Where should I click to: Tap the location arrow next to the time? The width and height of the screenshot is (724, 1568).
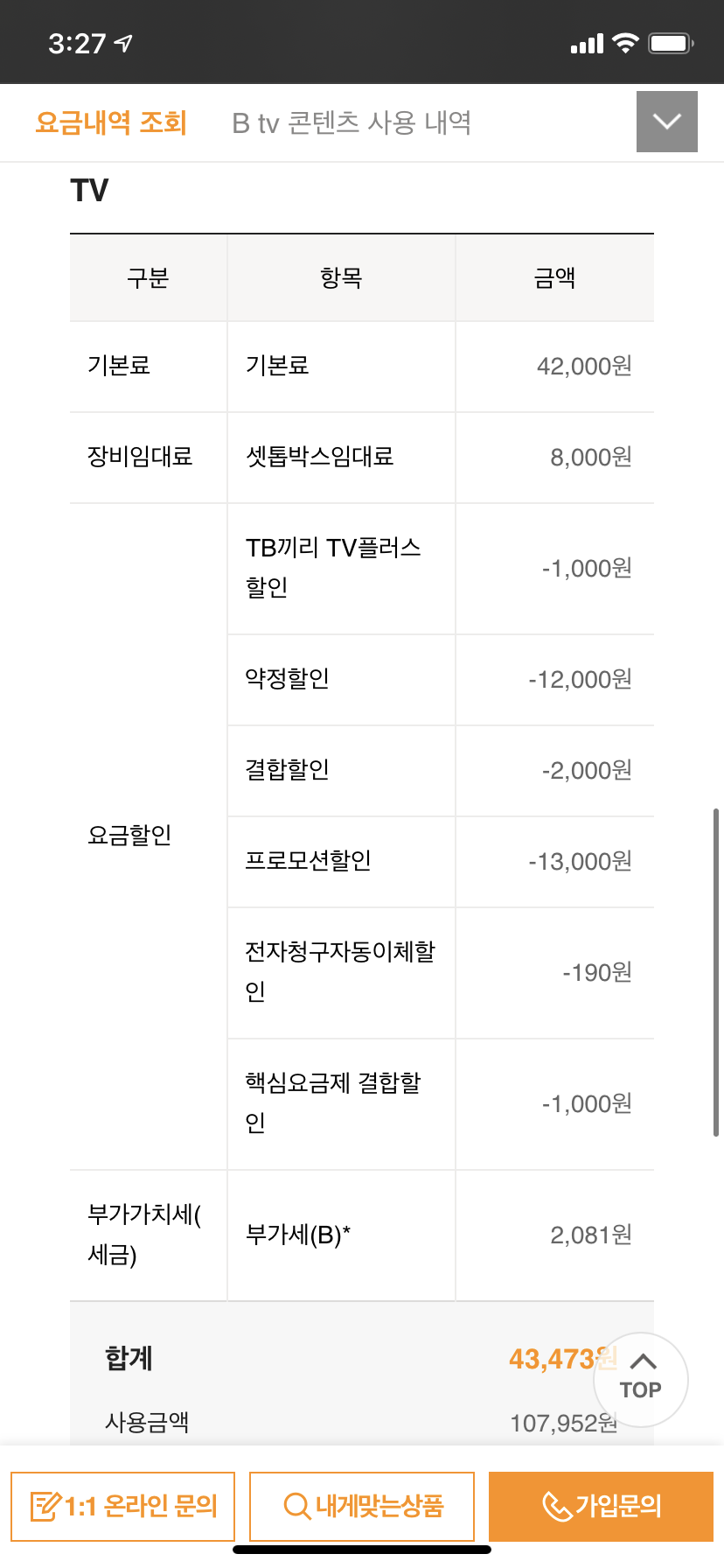pyautogui.click(x=124, y=43)
